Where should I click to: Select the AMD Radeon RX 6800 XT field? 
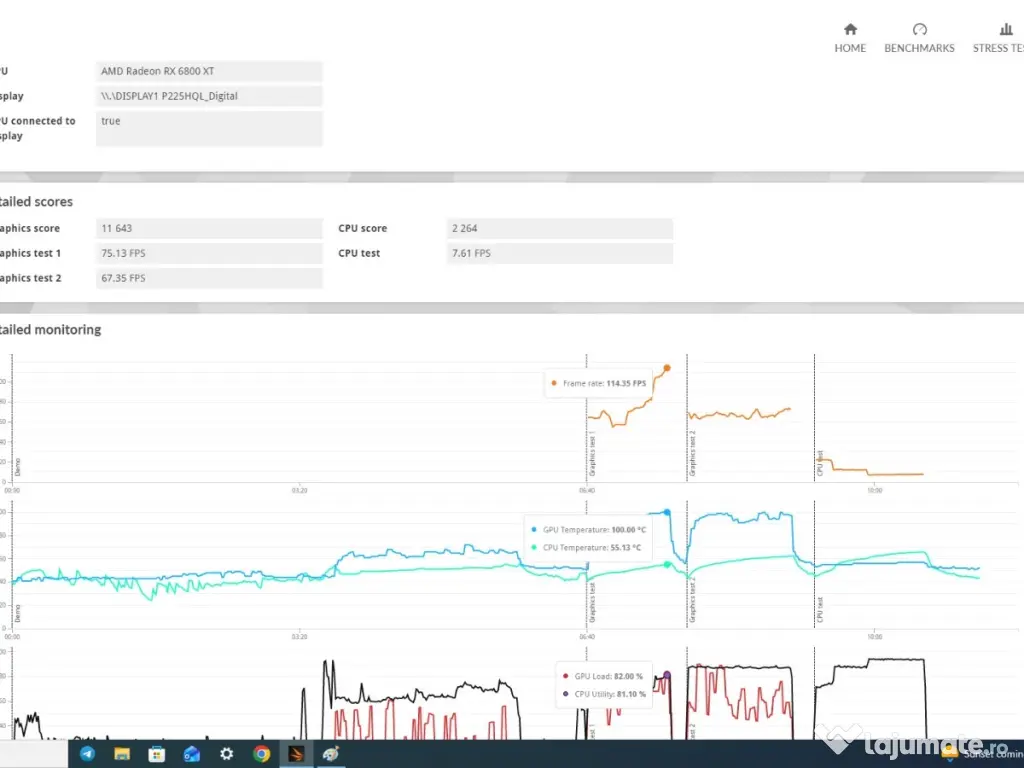(x=209, y=71)
